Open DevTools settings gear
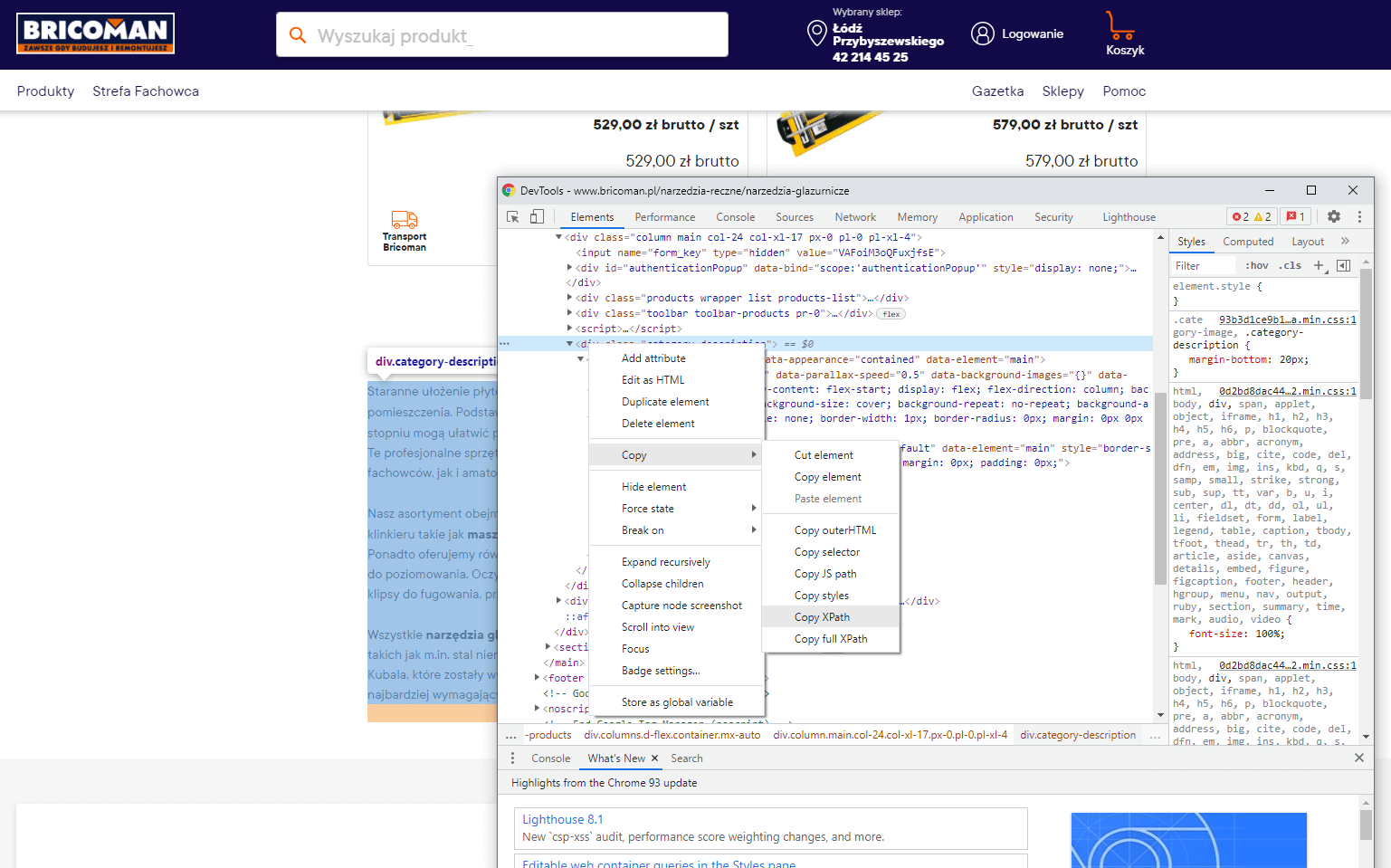1391x868 pixels. (1333, 217)
